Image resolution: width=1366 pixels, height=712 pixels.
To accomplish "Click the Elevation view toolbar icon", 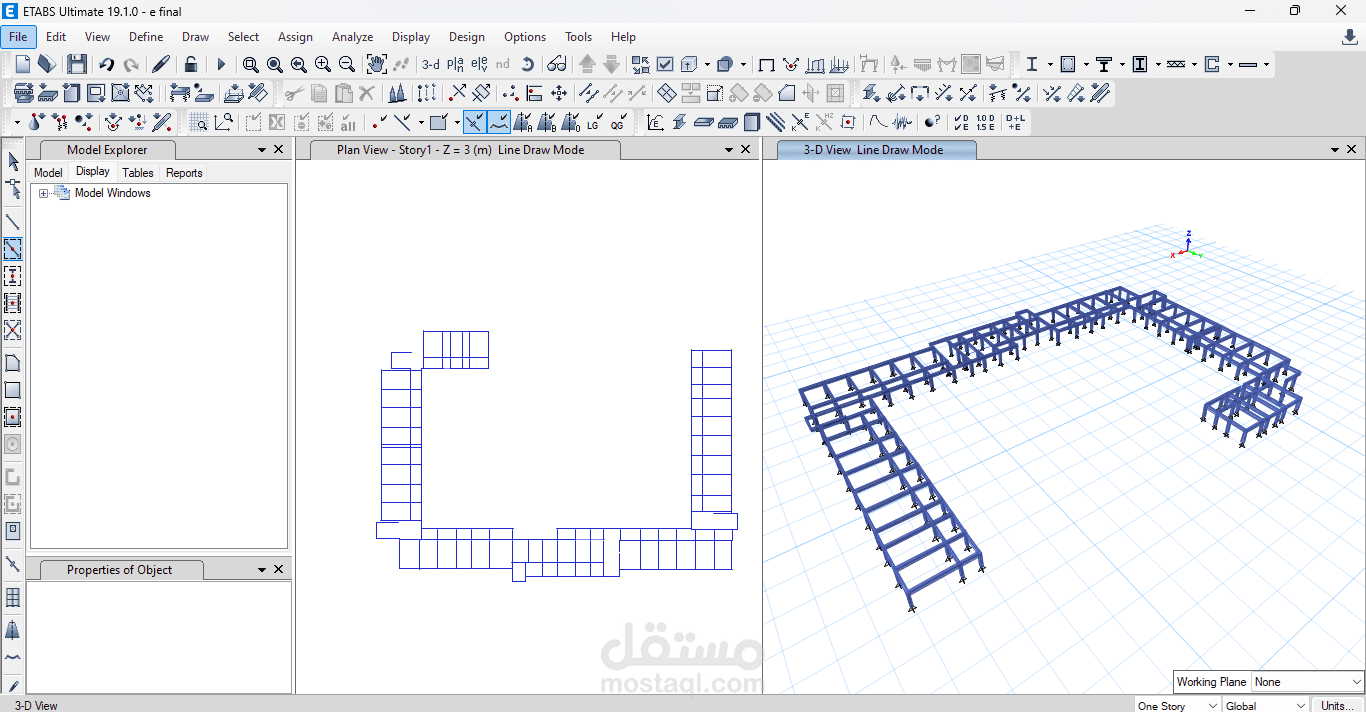I will pos(479,64).
